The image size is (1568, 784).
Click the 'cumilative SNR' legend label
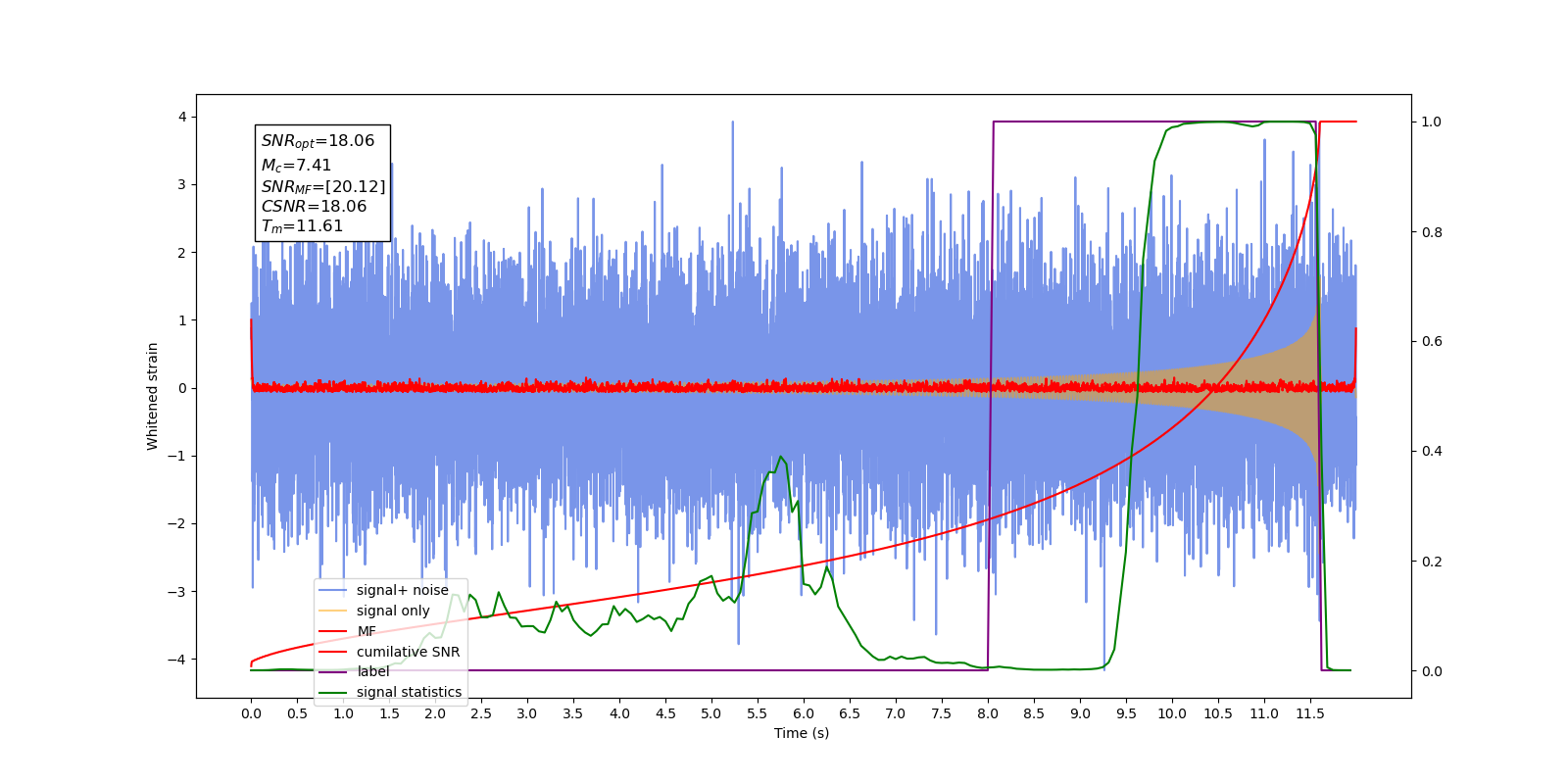[x=408, y=652]
